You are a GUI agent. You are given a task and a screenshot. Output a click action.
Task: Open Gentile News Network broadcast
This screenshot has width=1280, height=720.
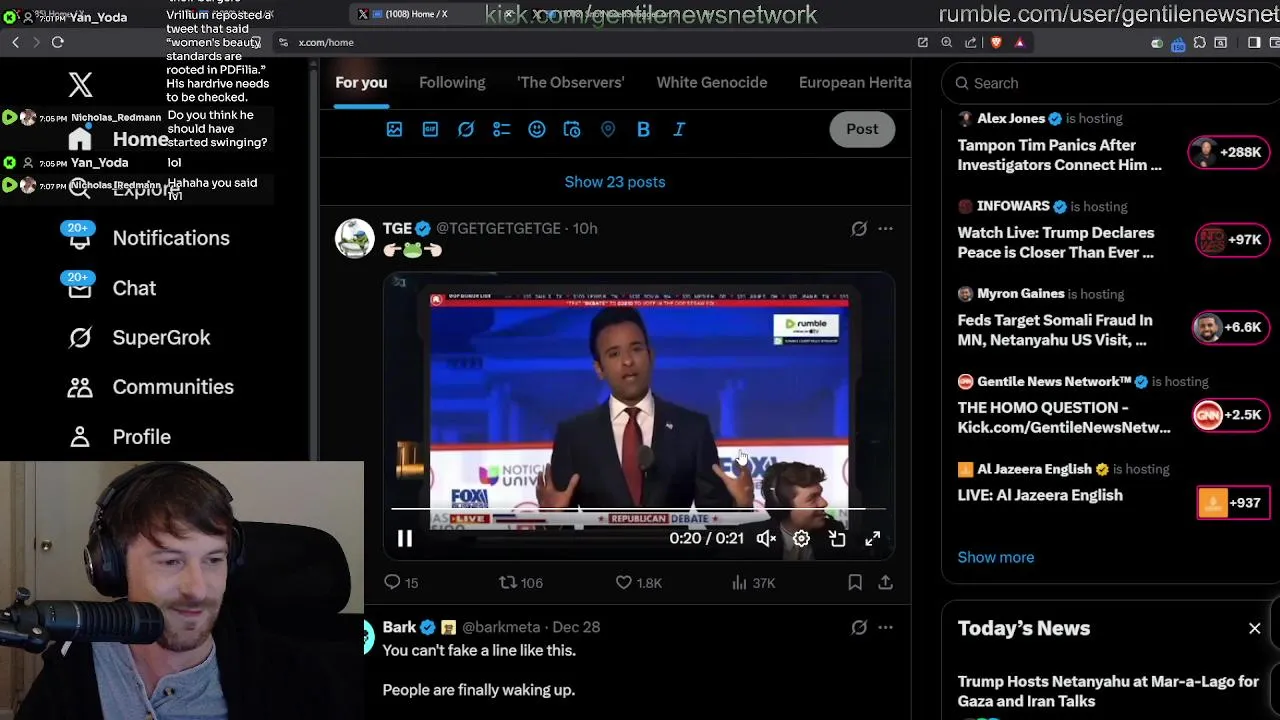[1112, 407]
